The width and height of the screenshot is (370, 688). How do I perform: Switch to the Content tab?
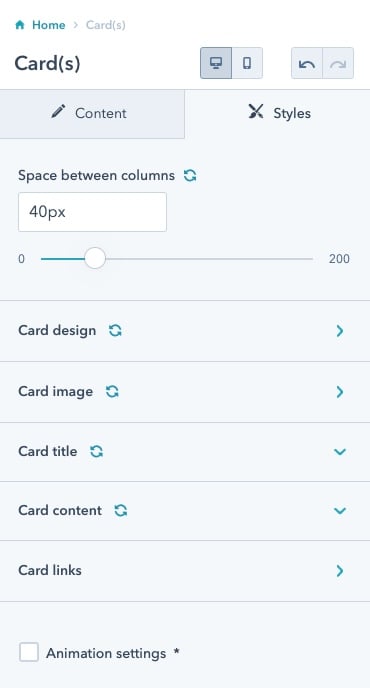92,114
